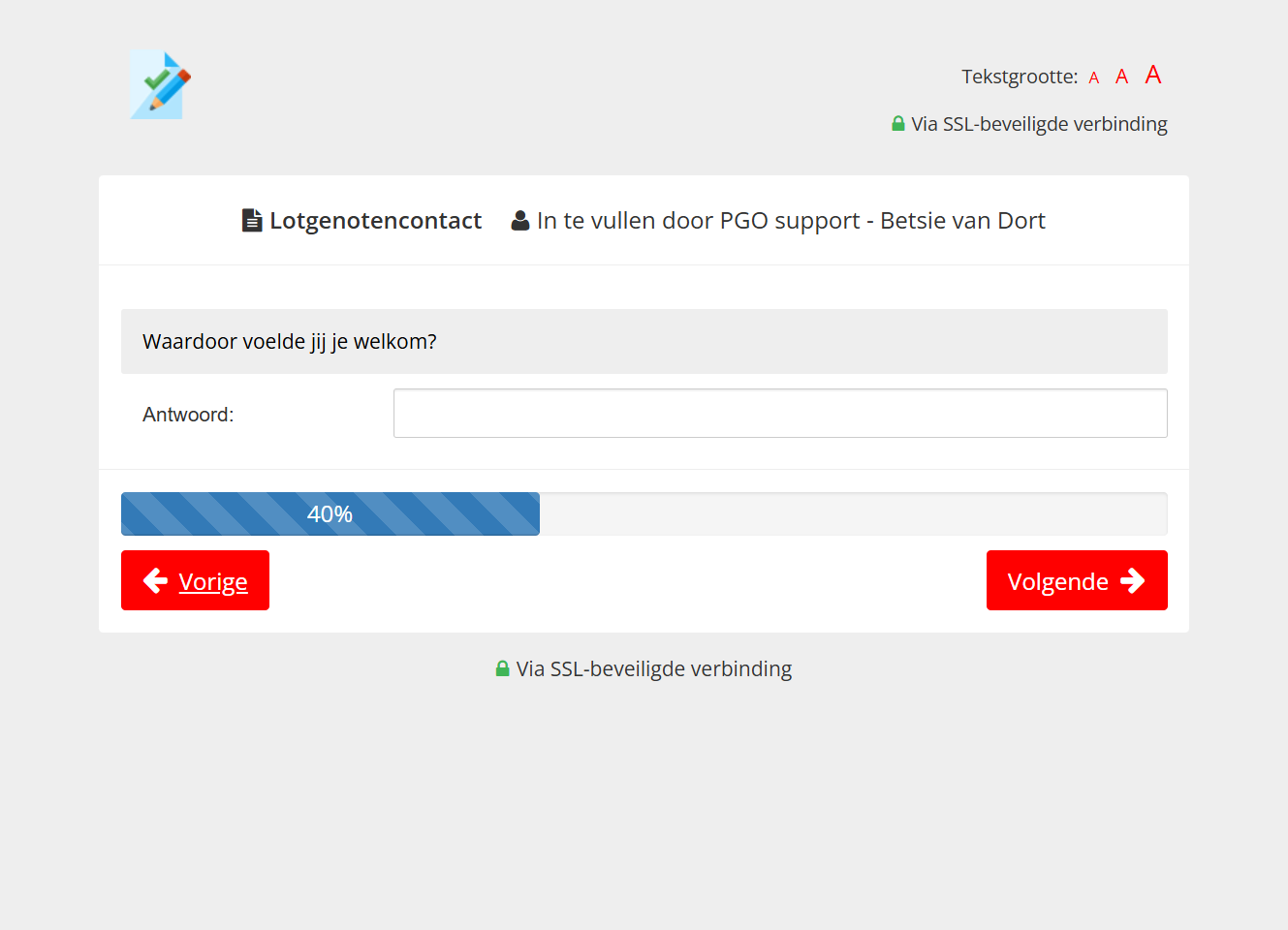Select the smallest text size A
The height and width of the screenshot is (930, 1288).
click(x=1094, y=77)
